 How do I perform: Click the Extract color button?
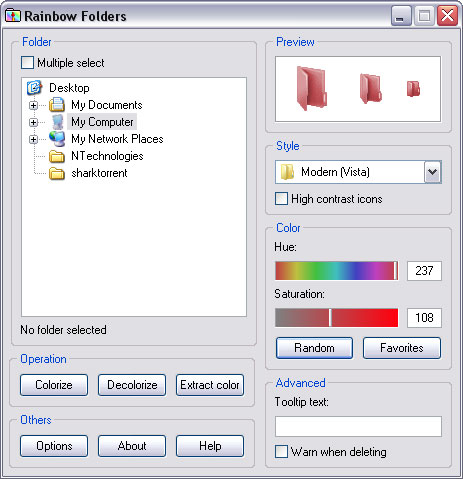click(x=210, y=385)
